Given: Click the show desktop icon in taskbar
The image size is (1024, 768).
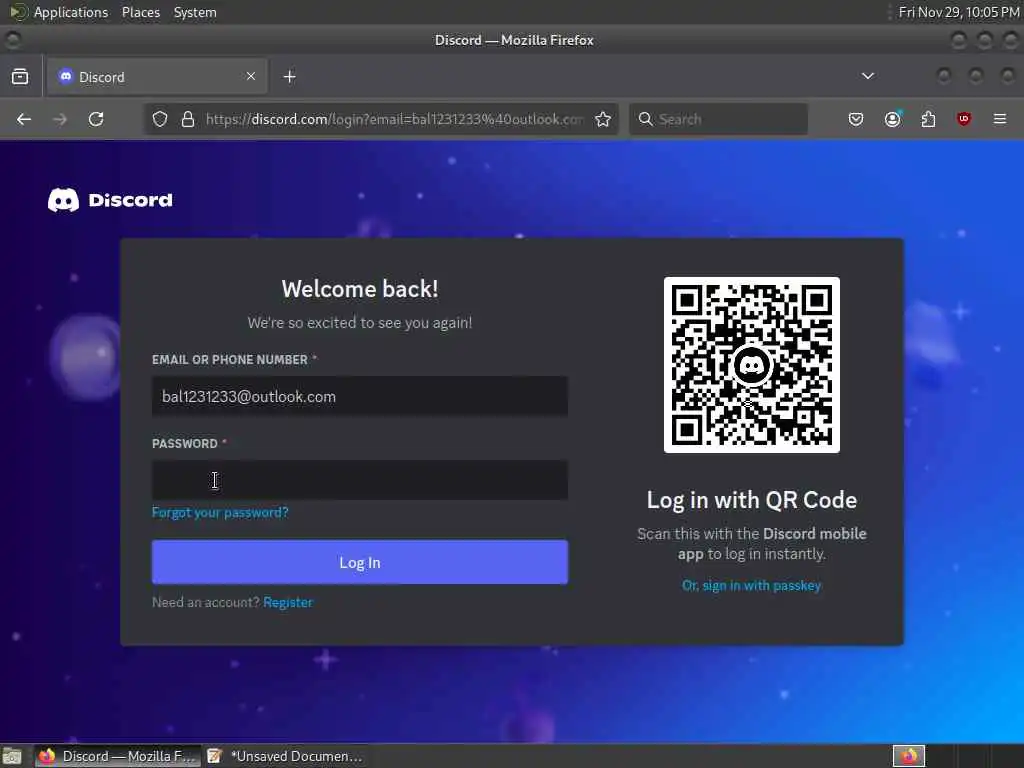Looking at the screenshot, I should pyautogui.click(x=12, y=756).
